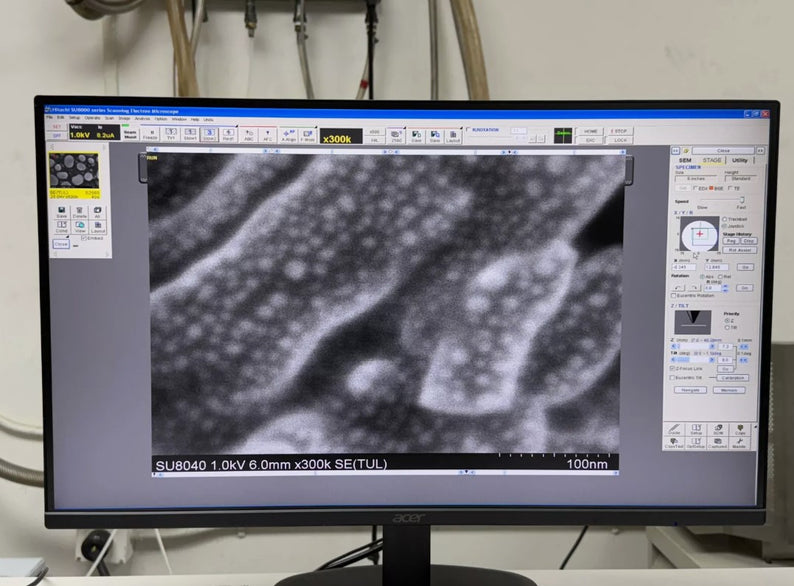Image resolution: width=794 pixels, height=586 pixels.
Task: Run AFC auto focus
Action: point(267,135)
